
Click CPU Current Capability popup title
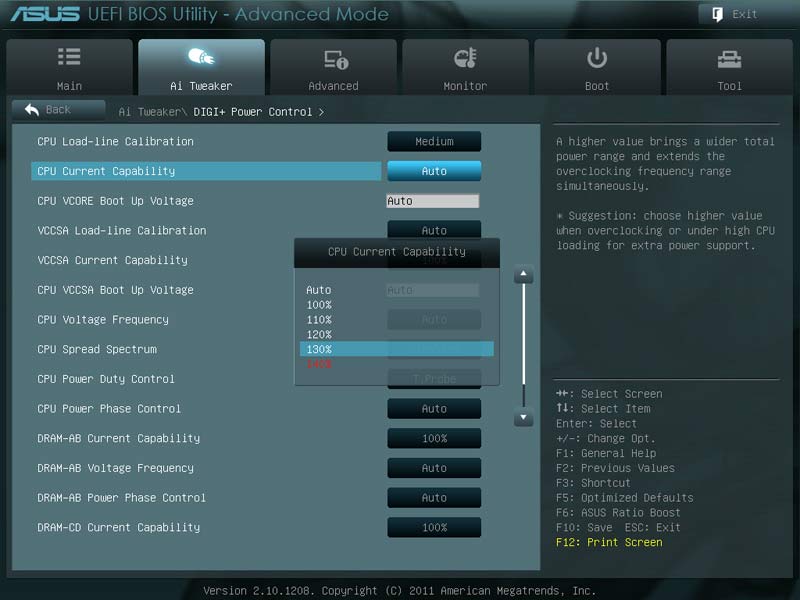397,252
